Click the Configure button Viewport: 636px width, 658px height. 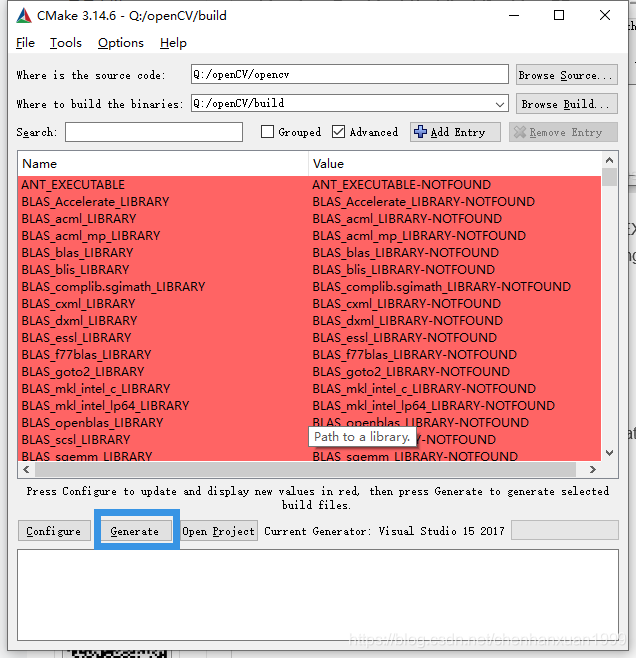click(54, 531)
